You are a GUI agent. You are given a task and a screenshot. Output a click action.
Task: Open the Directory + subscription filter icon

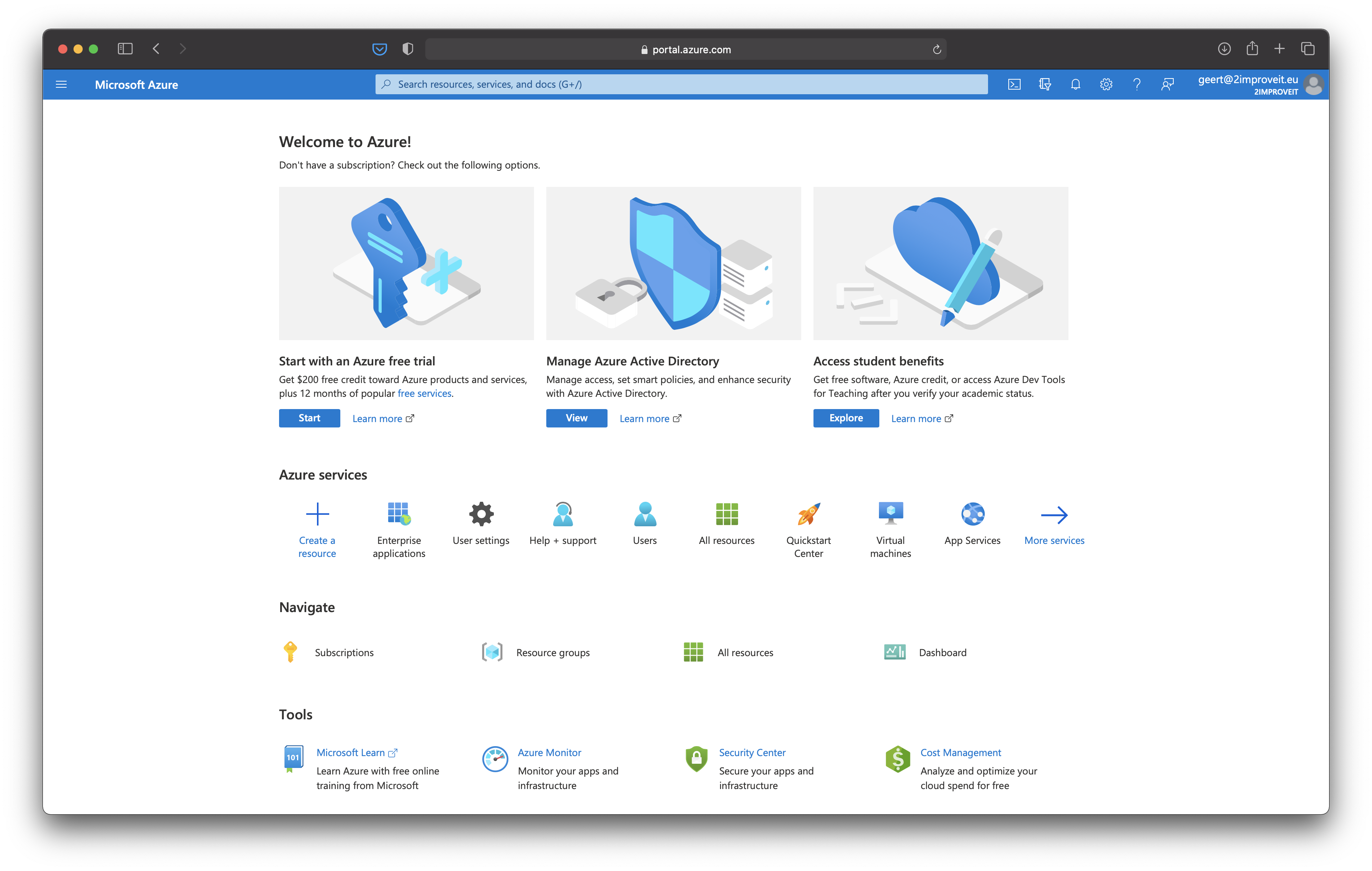pos(1045,84)
